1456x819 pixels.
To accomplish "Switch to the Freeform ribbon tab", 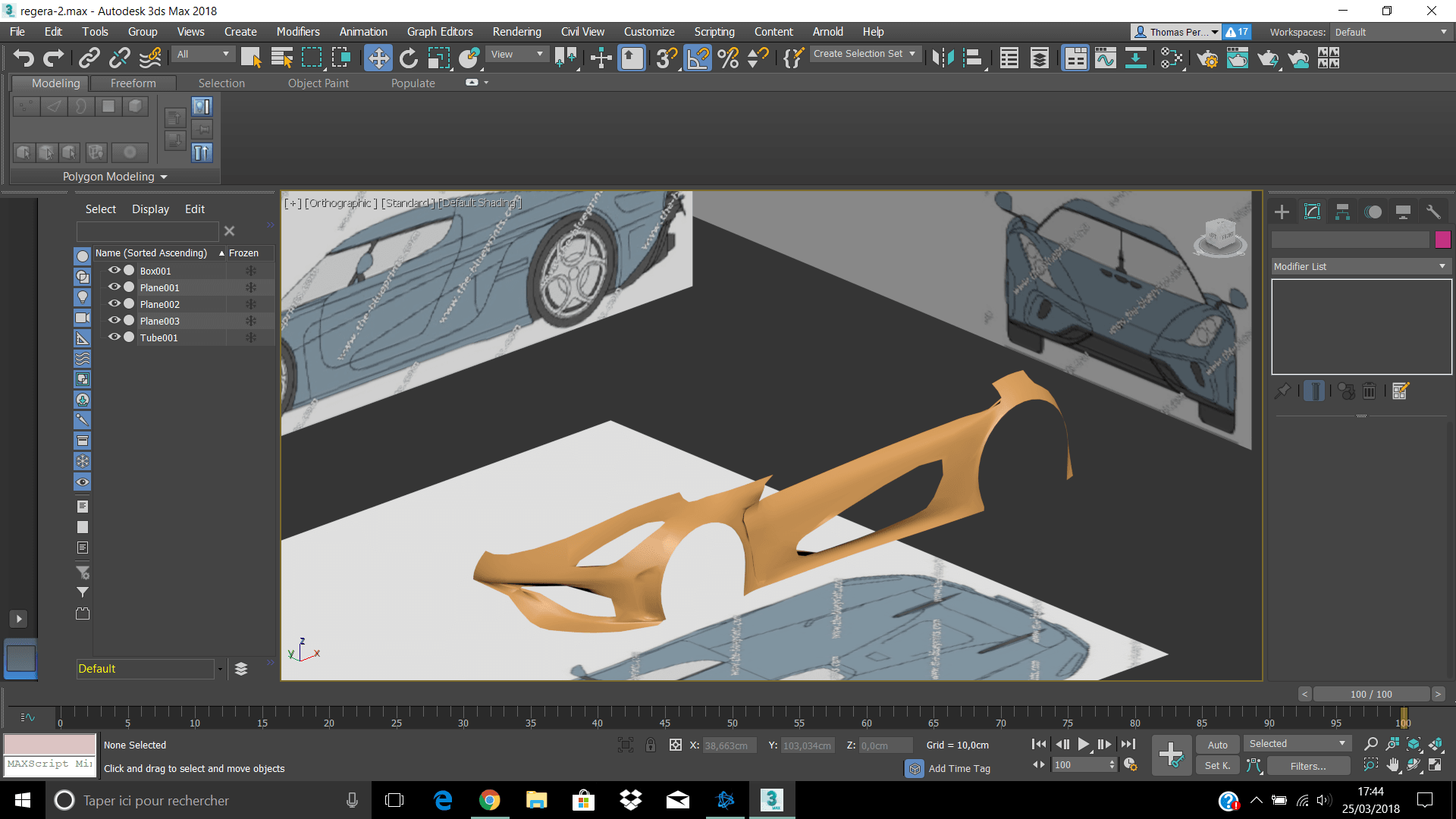I will click(x=133, y=83).
